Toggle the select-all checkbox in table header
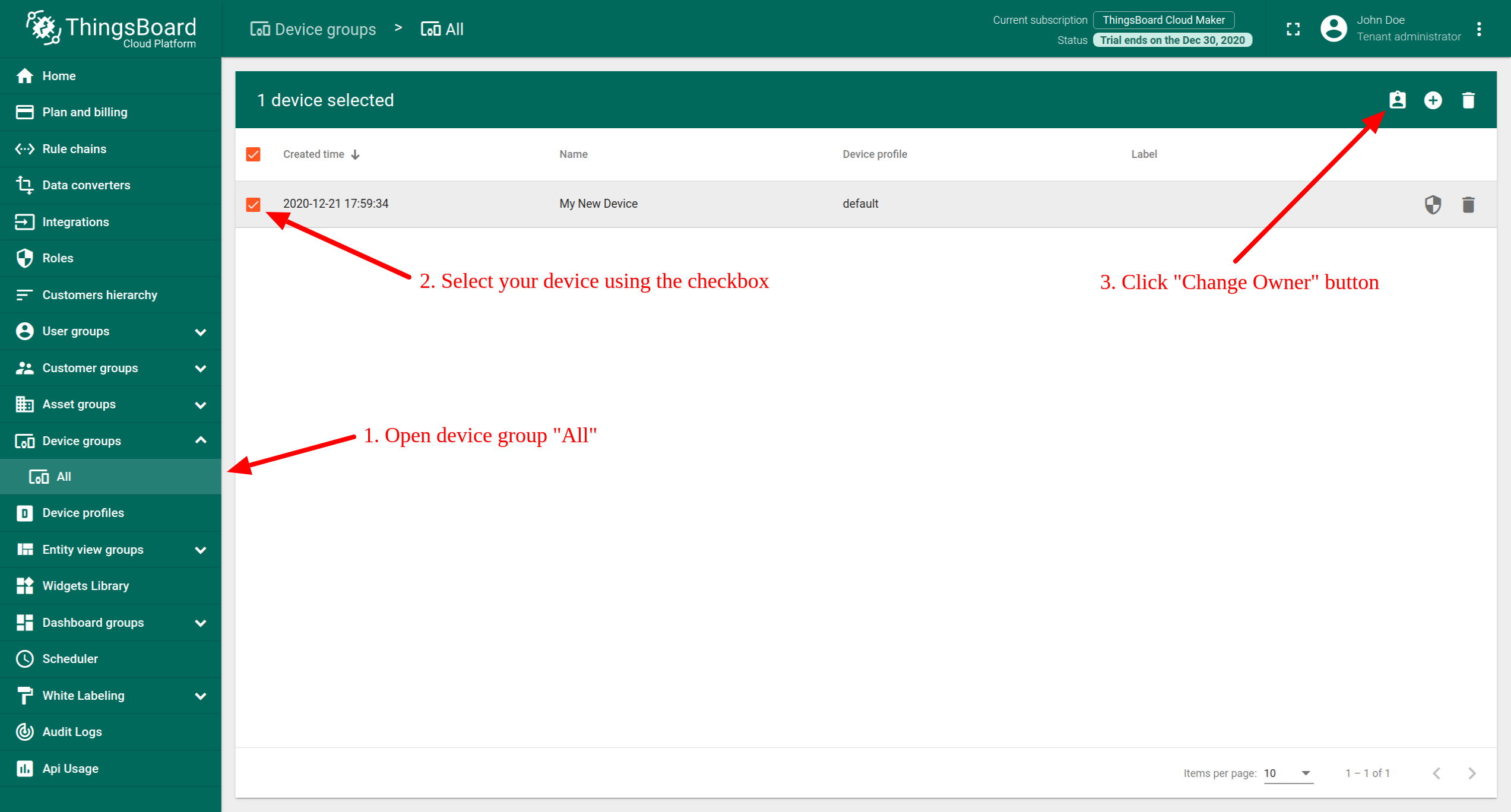 click(254, 154)
